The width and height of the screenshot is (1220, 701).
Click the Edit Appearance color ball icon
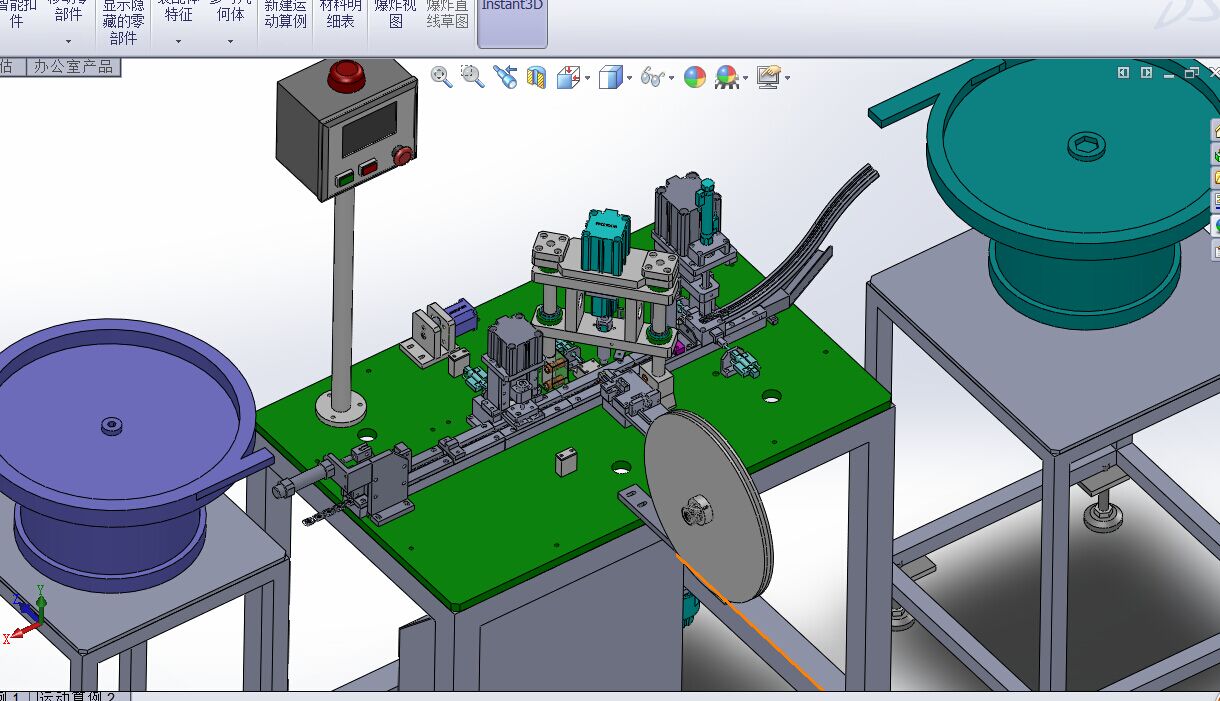[x=695, y=77]
